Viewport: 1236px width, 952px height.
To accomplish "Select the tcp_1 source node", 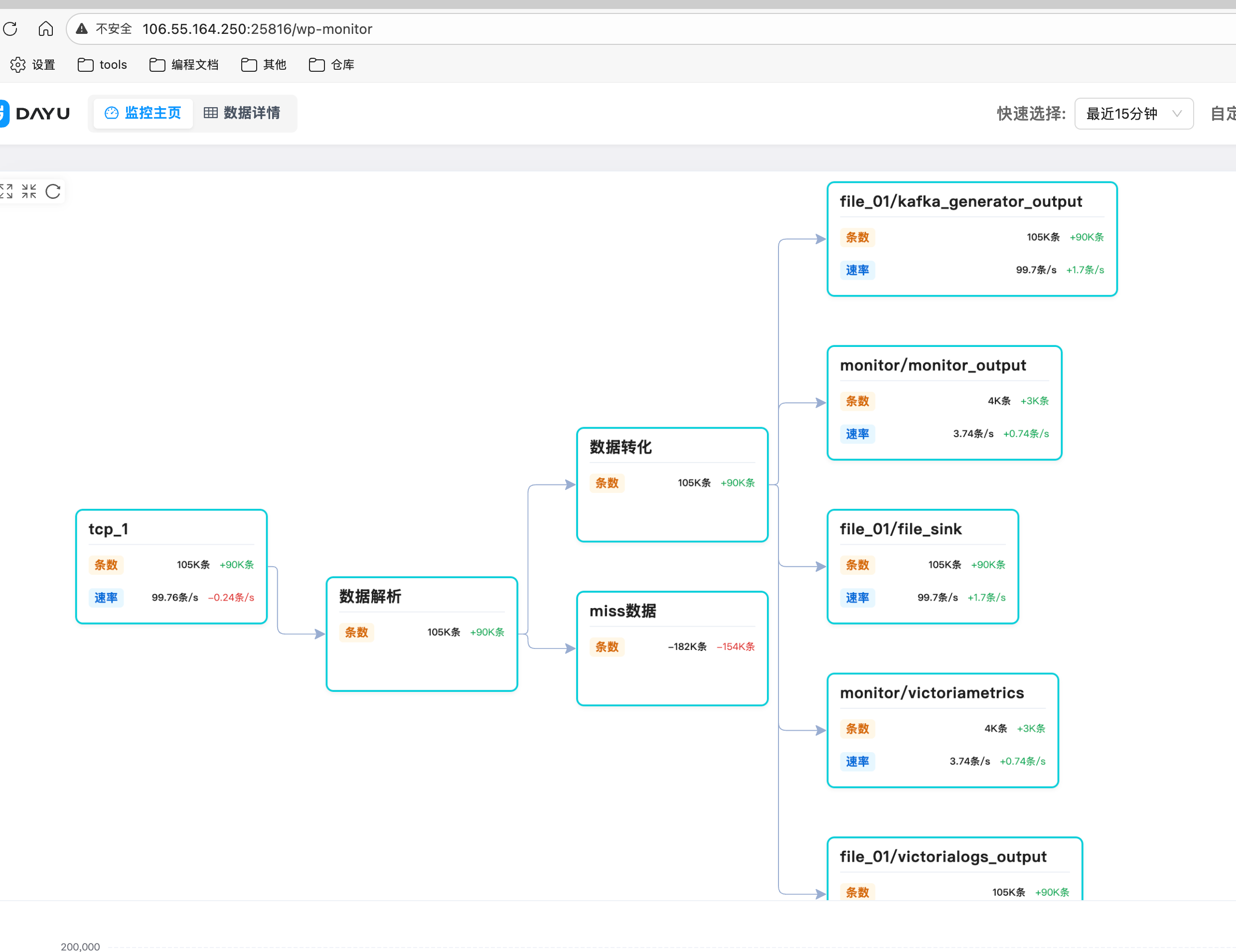I will coord(171,566).
